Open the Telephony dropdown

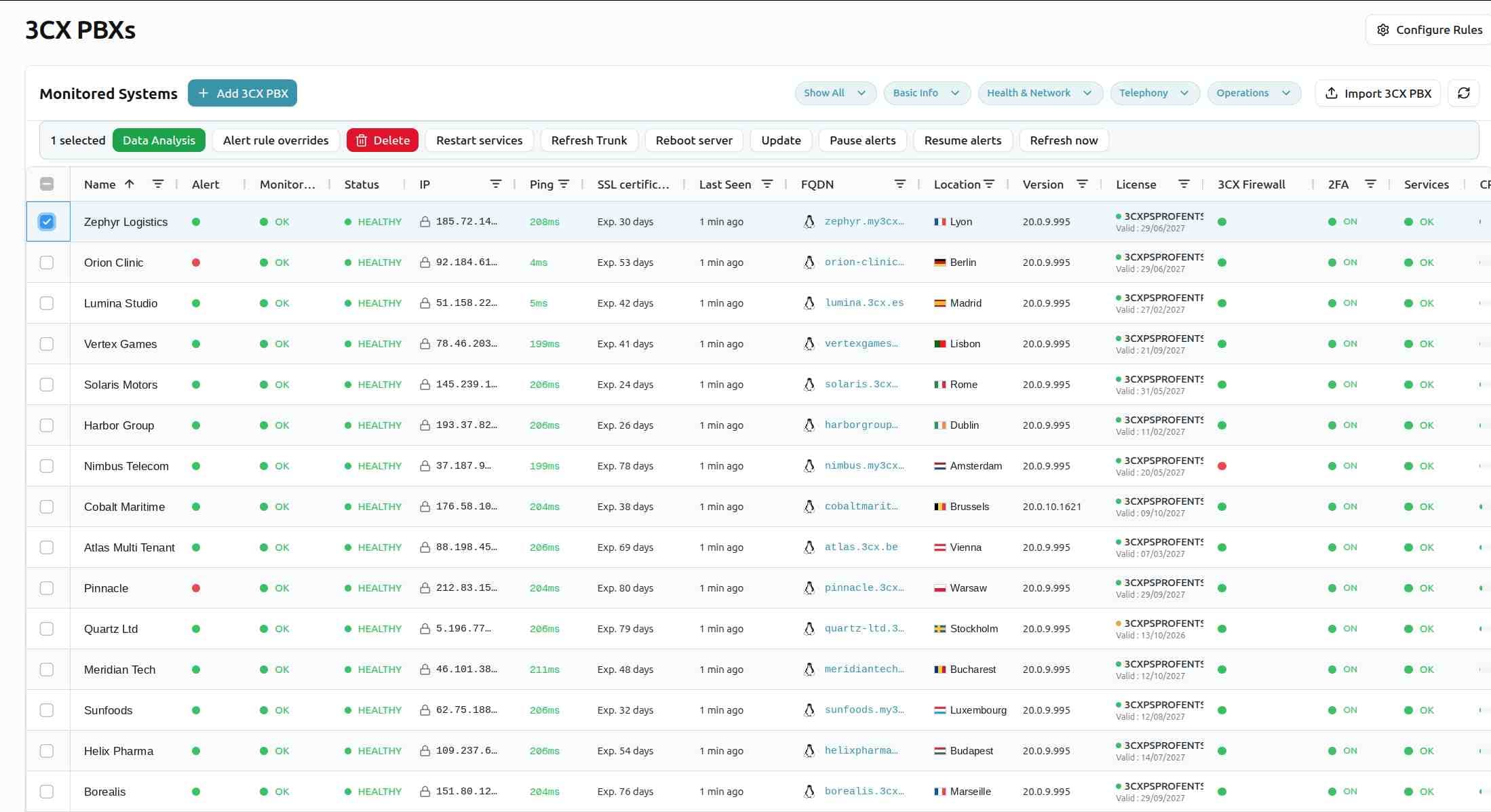pyautogui.click(x=1155, y=93)
